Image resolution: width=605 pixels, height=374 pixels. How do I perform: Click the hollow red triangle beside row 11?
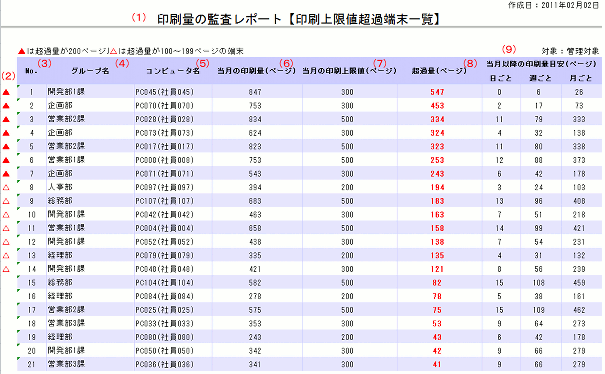(x=6, y=228)
